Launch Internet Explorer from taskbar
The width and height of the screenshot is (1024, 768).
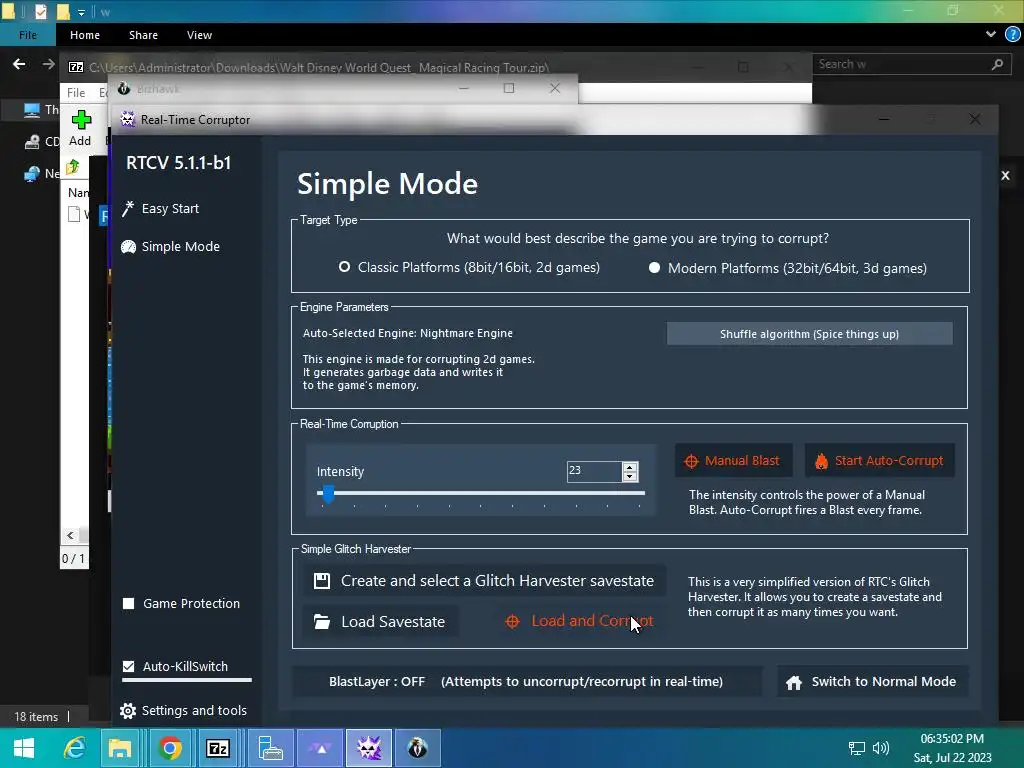74,748
